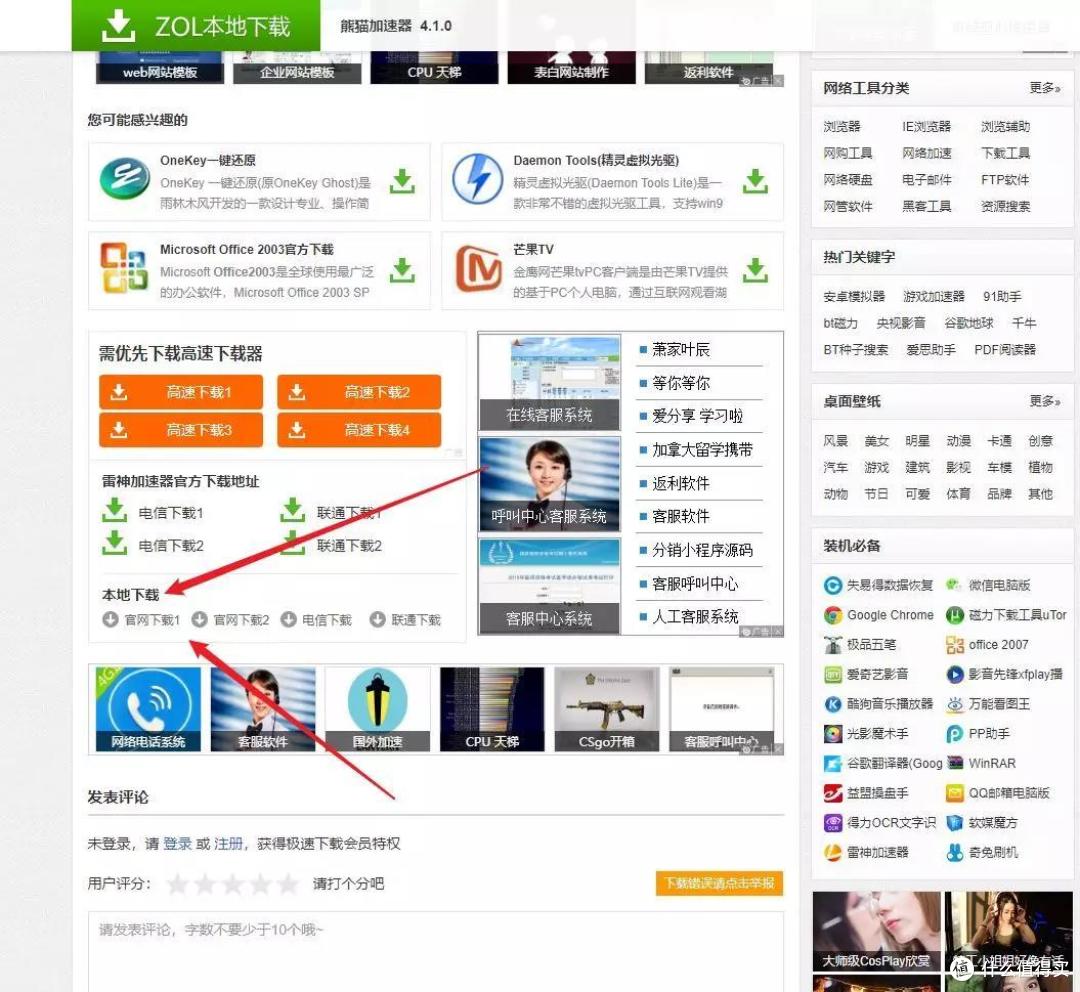Open 客服中心系统 ad thumbnail

click(549, 586)
